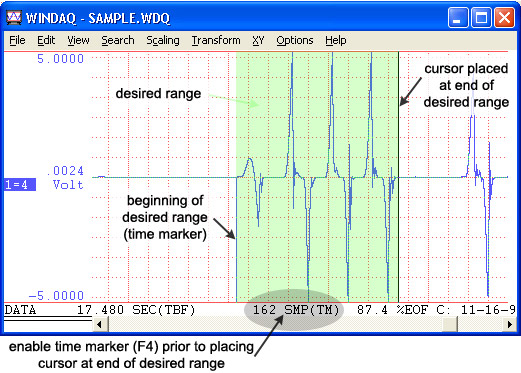Open the File menu

(17, 40)
